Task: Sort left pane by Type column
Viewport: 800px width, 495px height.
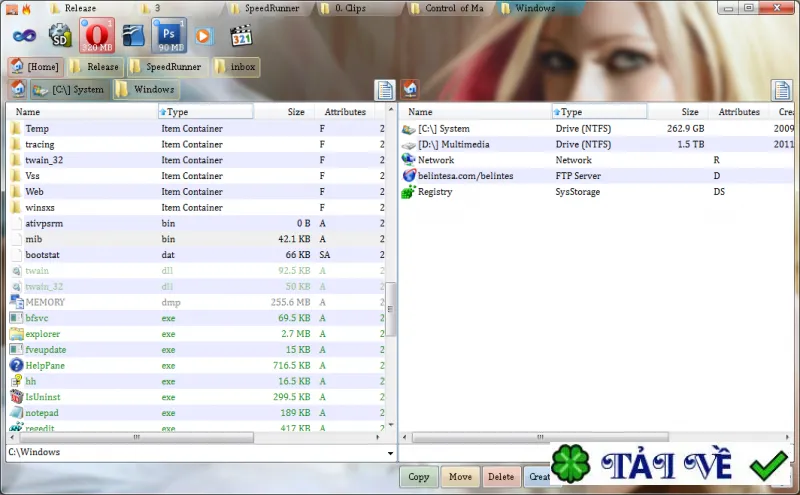Action: [206, 112]
